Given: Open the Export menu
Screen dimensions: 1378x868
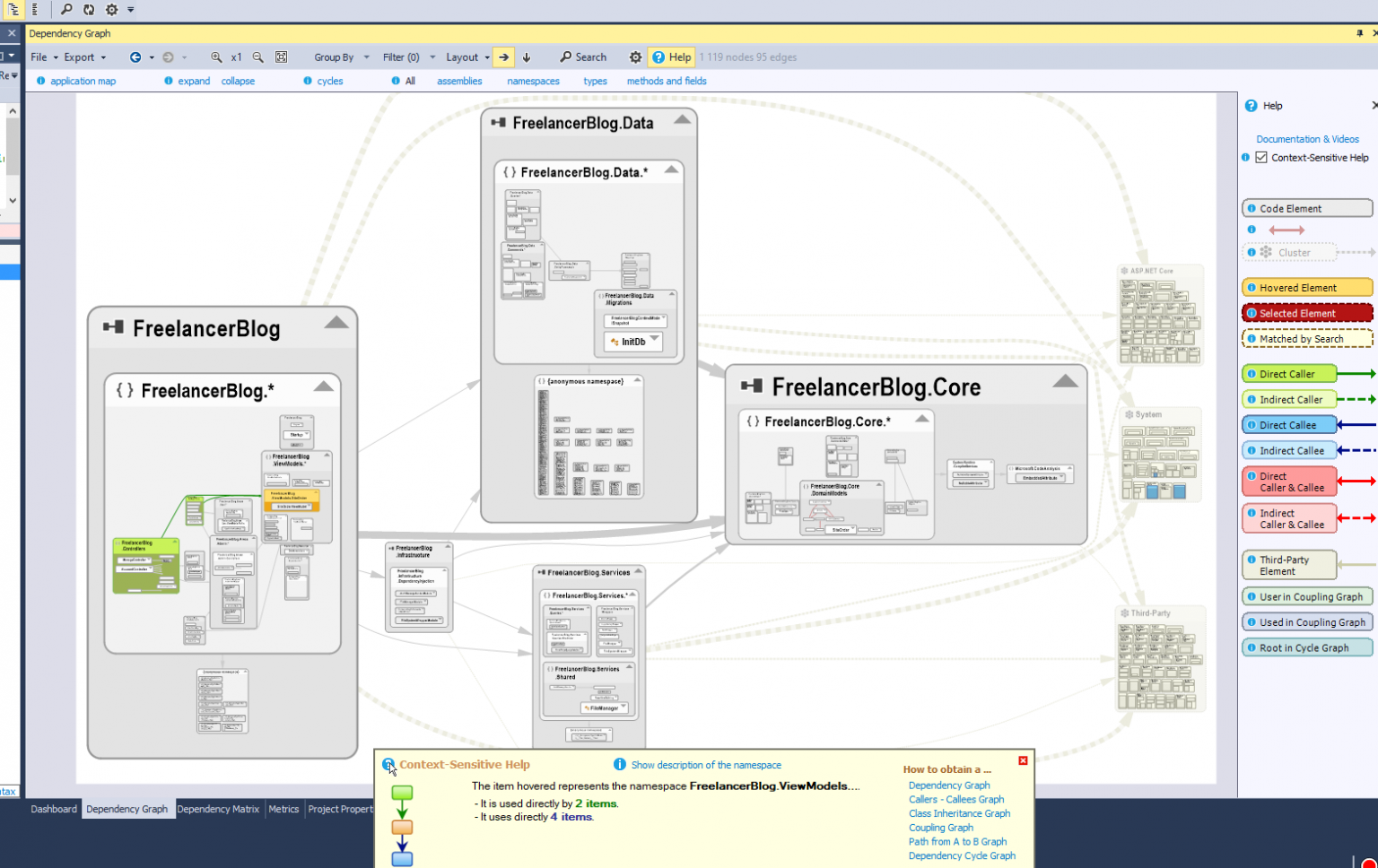Looking at the screenshot, I should [x=79, y=56].
